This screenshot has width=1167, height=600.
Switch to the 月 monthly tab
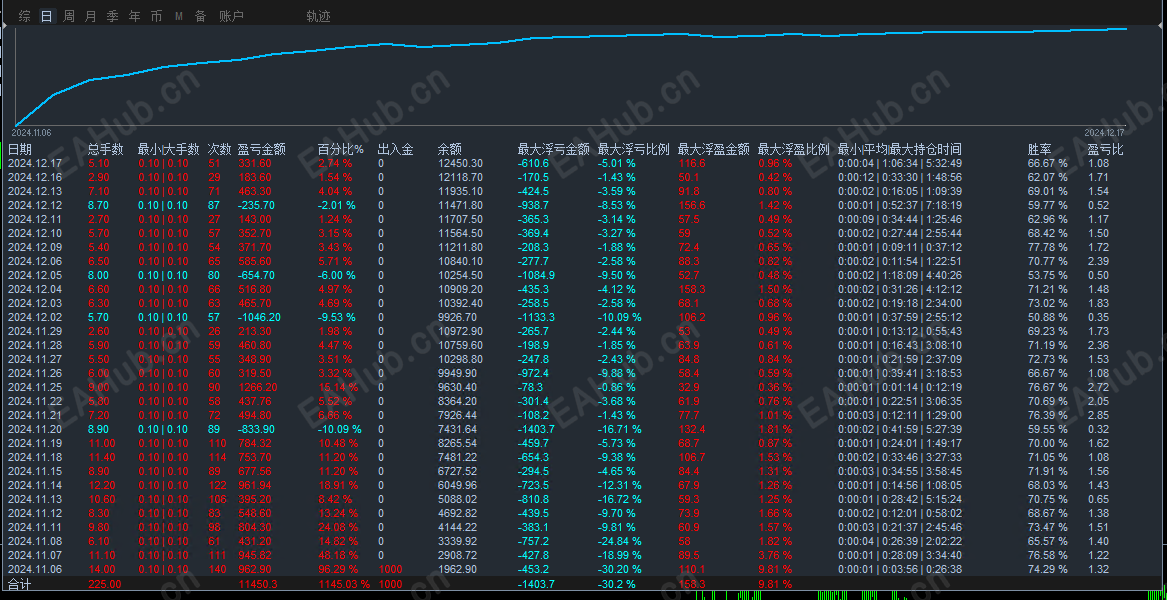click(x=91, y=16)
